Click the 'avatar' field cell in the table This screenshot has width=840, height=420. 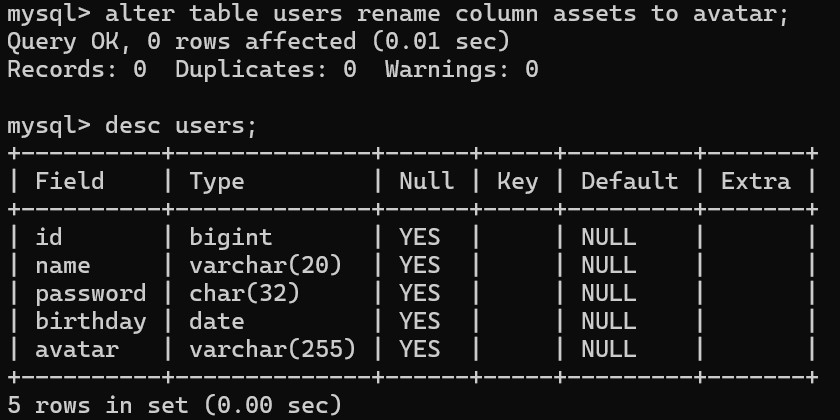[x=76, y=349]
